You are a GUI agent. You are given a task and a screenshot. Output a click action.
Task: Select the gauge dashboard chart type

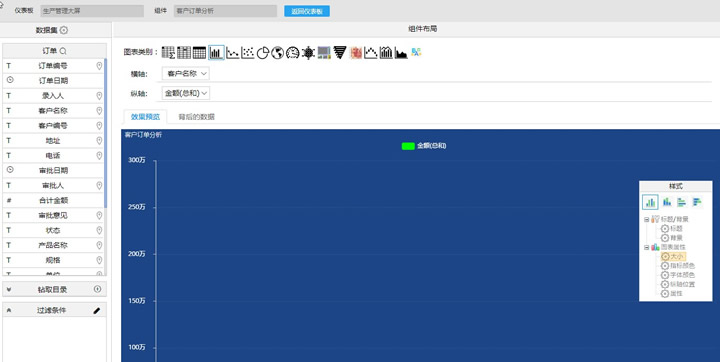pos(292,53)
